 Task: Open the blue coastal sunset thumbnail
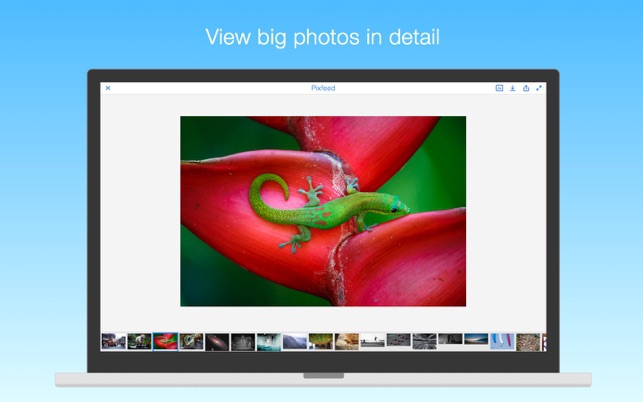point(476,339)
